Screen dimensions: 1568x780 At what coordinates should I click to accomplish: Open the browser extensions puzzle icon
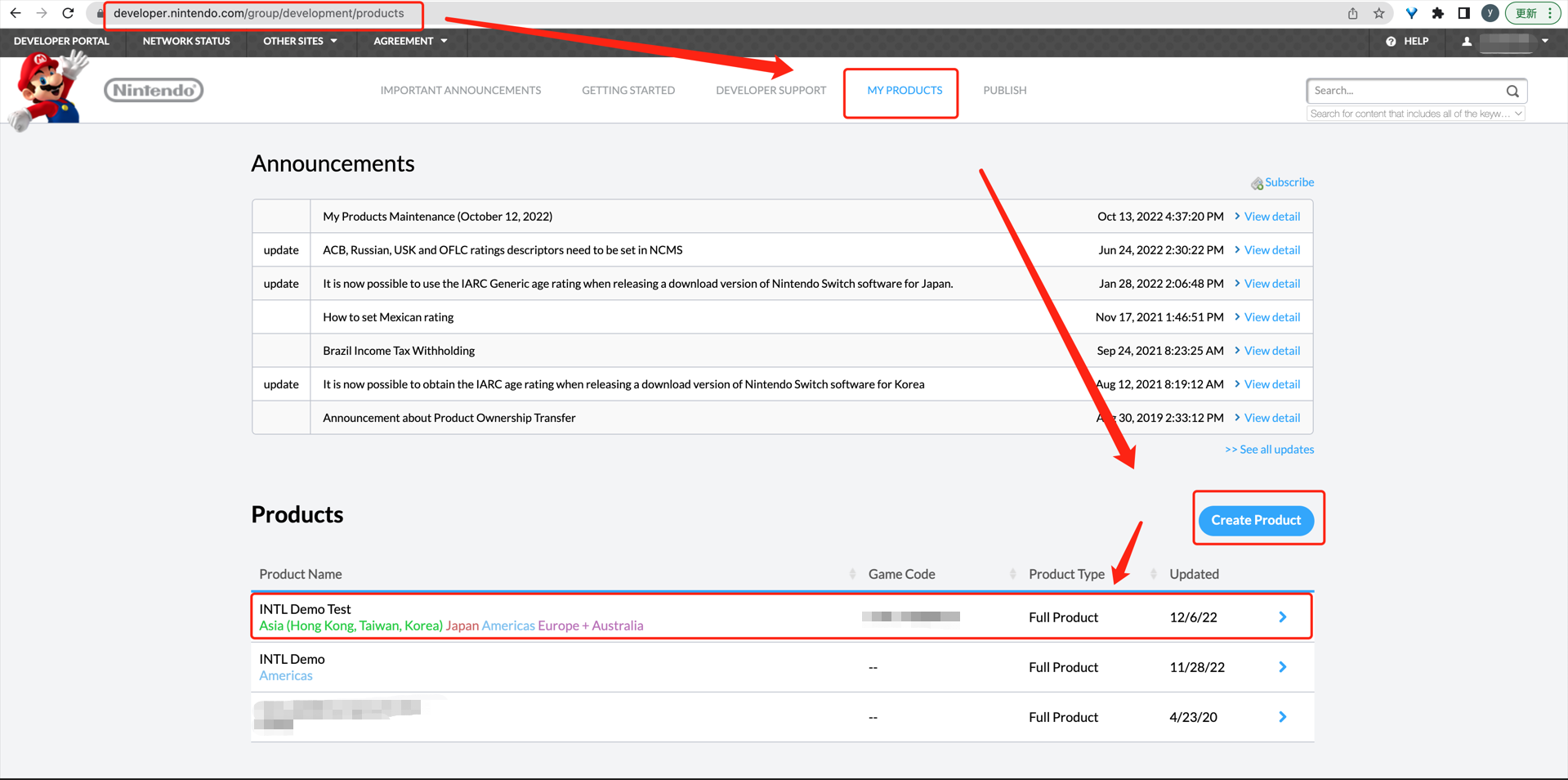1438,13
